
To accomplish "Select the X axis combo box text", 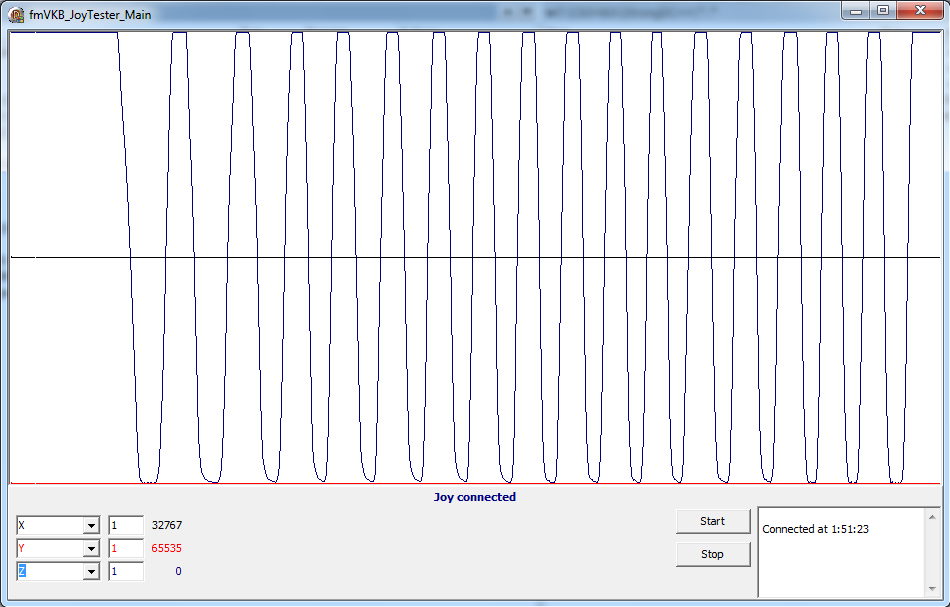I will tap(22, 525).
